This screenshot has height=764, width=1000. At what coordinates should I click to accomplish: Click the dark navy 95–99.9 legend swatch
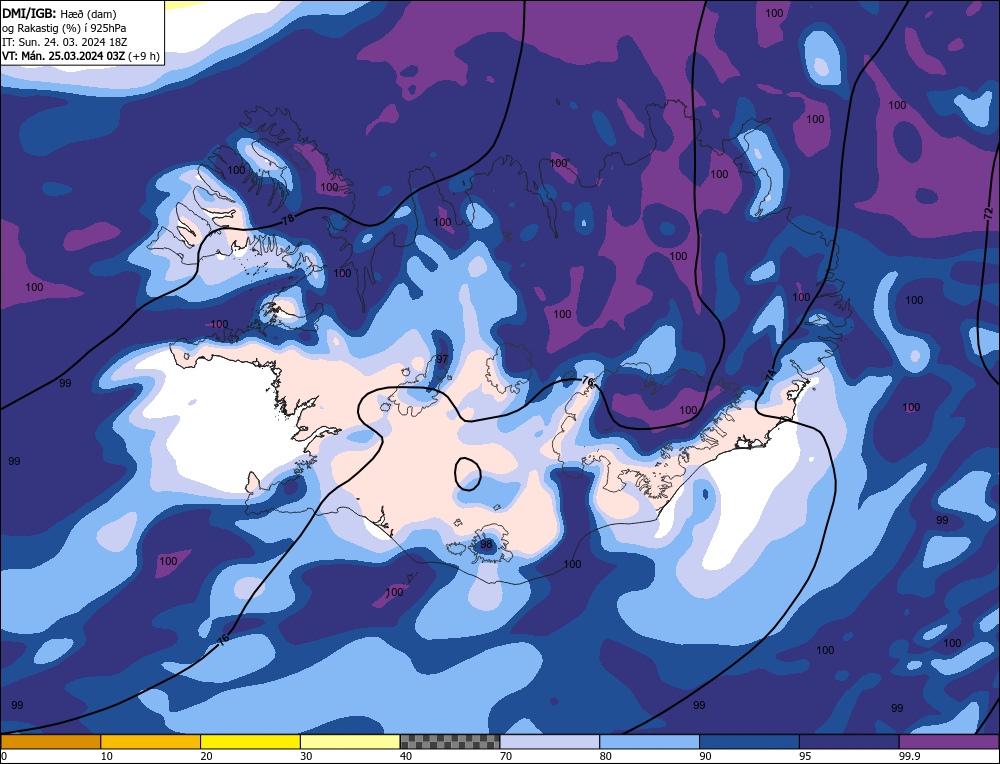(849, 741)
